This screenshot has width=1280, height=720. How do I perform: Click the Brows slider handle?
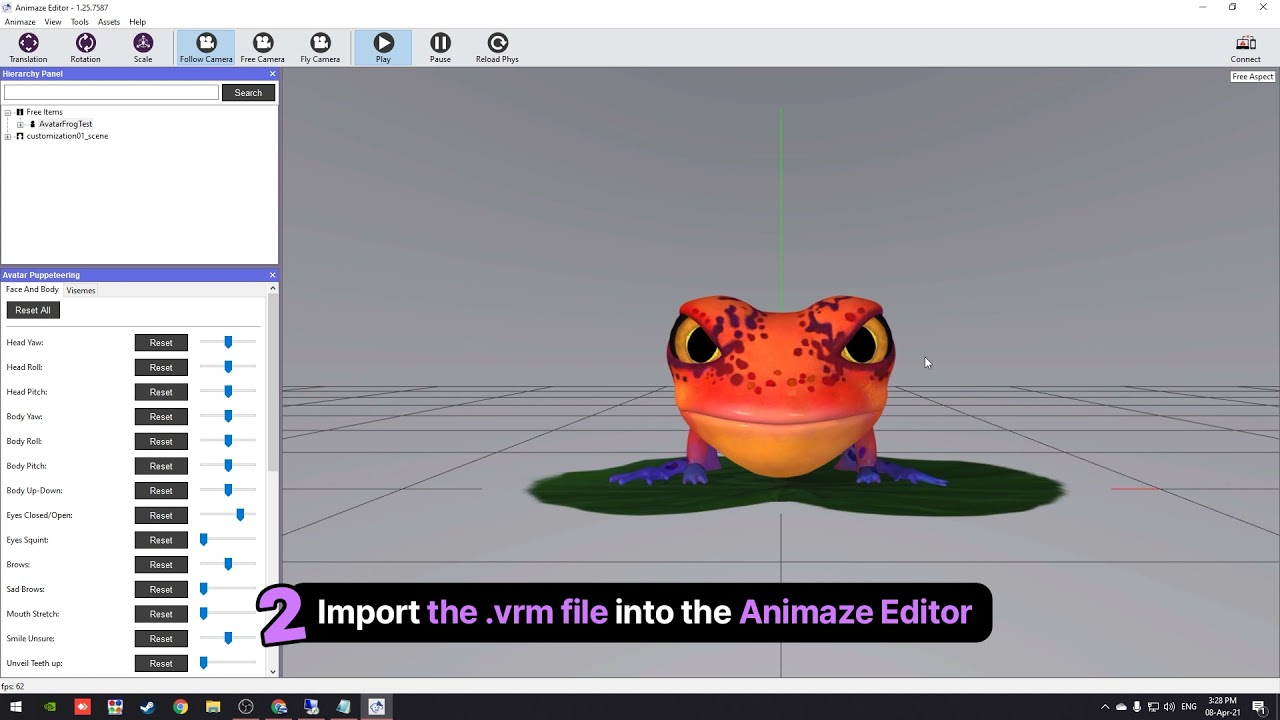(228, 565)
